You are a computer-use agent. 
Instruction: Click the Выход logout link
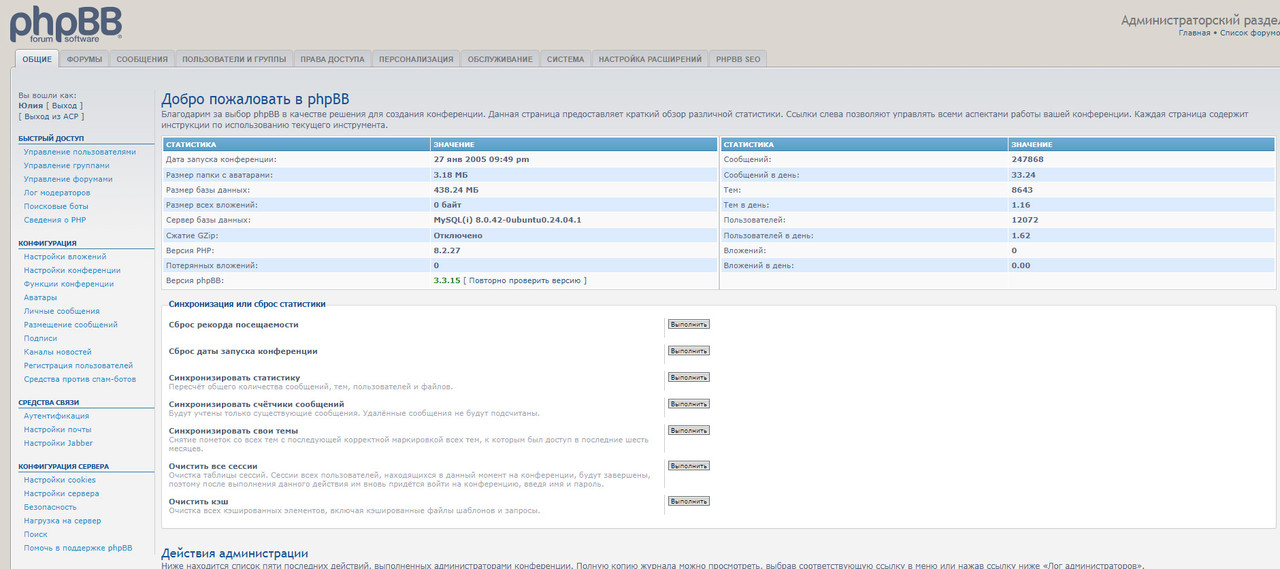[65, 105]
